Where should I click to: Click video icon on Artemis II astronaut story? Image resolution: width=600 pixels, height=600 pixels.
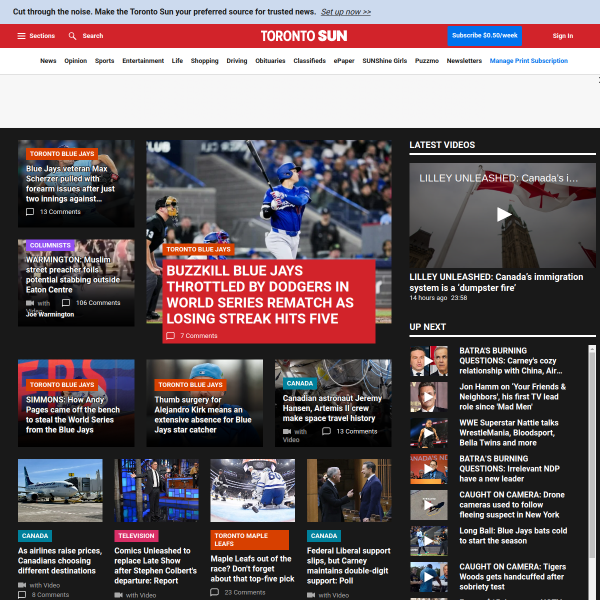click(287, 431)
